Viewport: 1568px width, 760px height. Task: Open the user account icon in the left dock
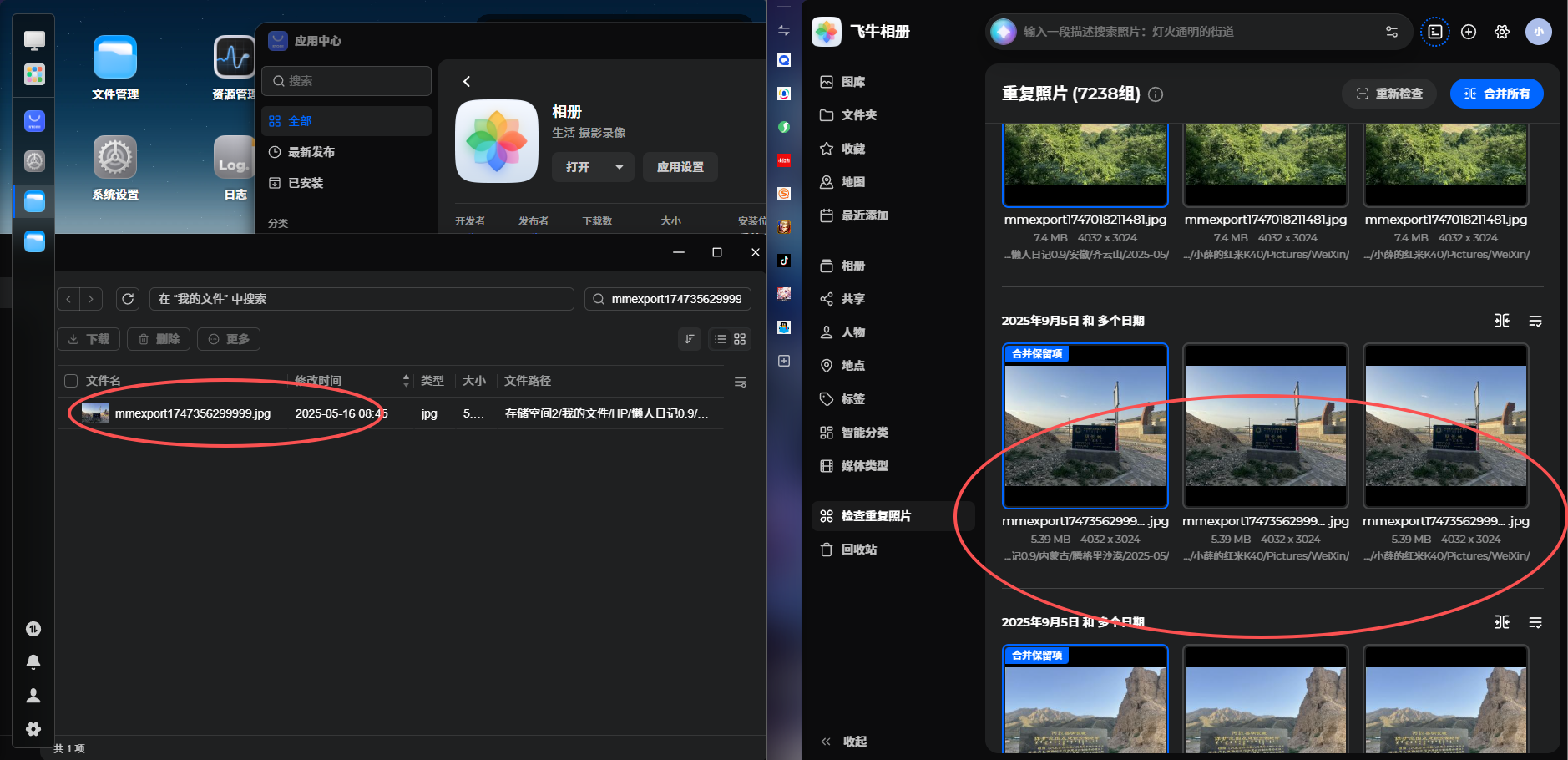tap(33, 696)
